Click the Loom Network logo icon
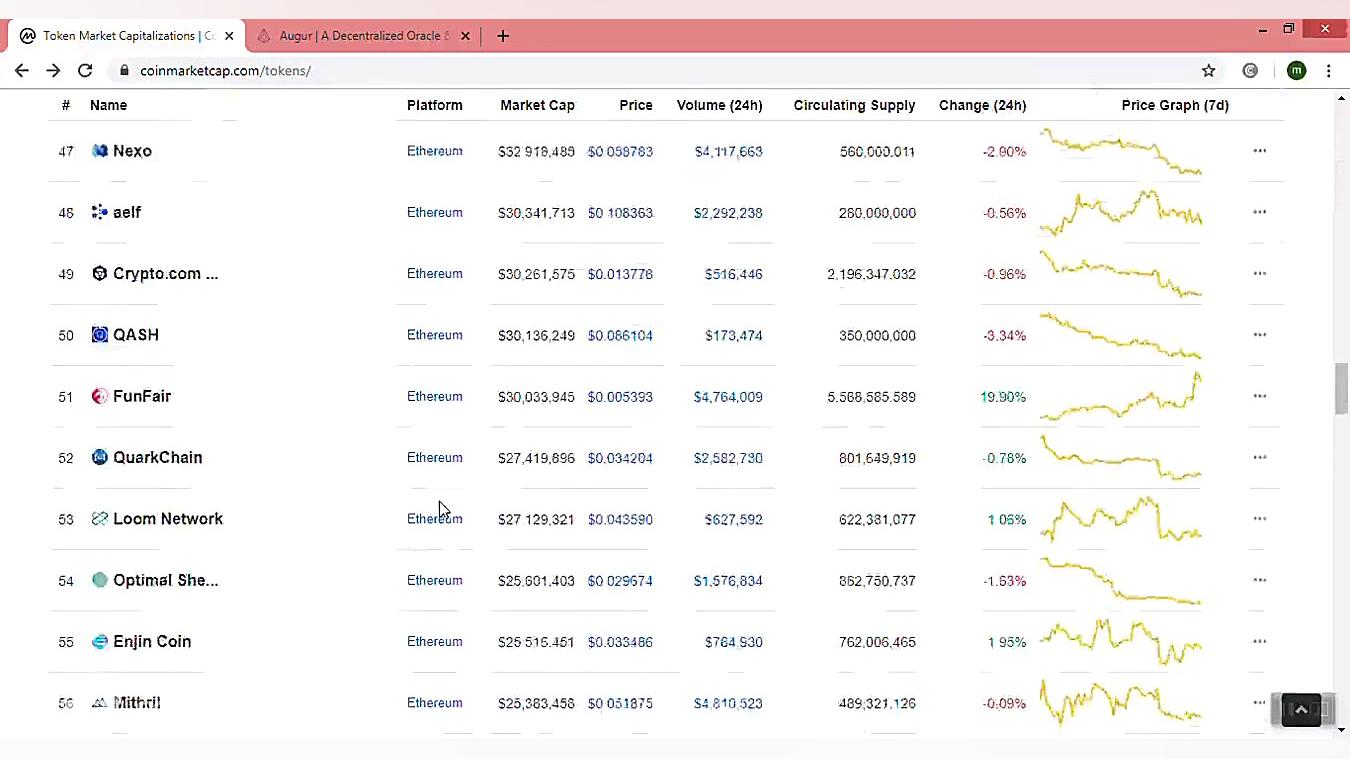Viewport: 1350px width, 759px height. click(99, 519)
